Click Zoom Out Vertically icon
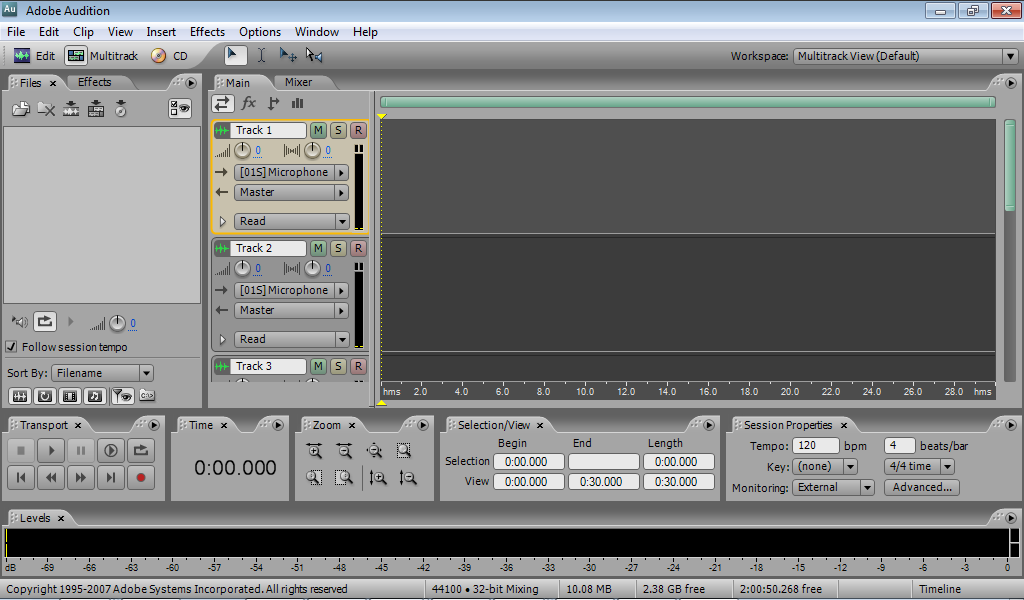1024x600 pixels. point(408,478)
